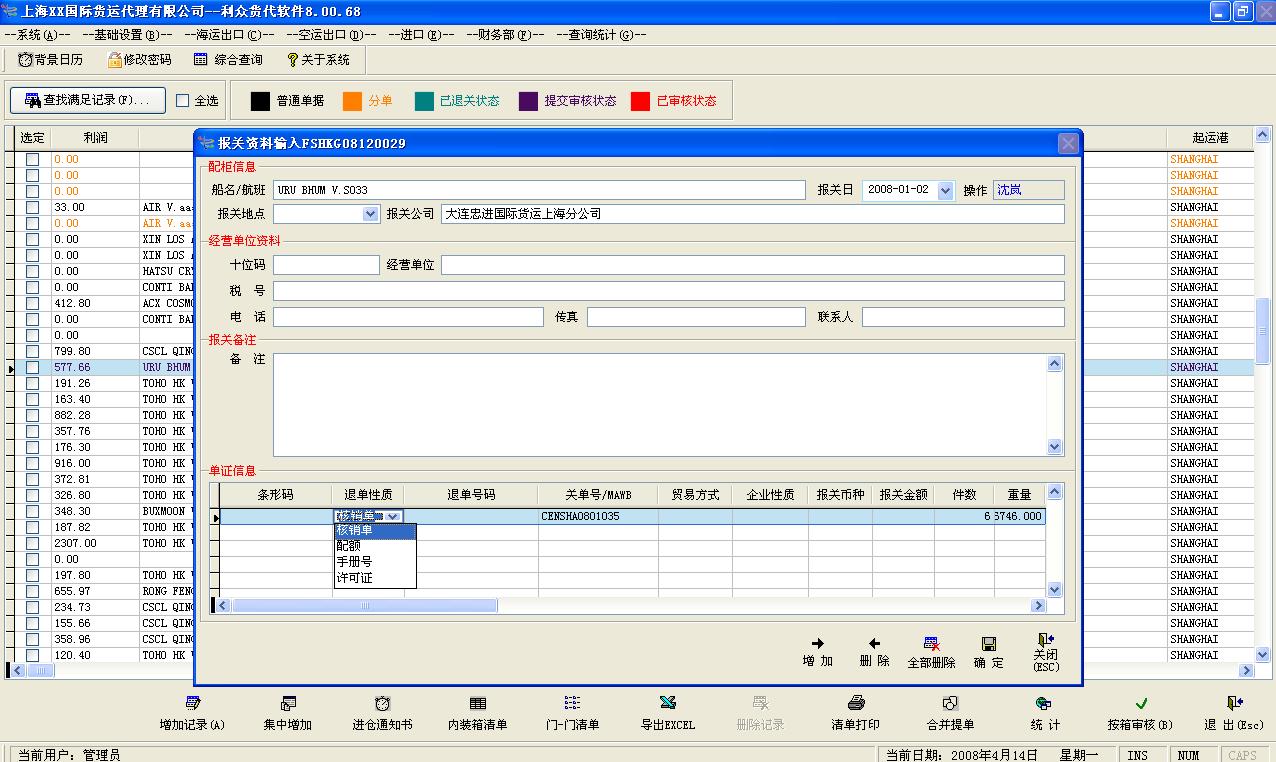Click 关闭(ESC) icon in dialog

[1046, 640]
